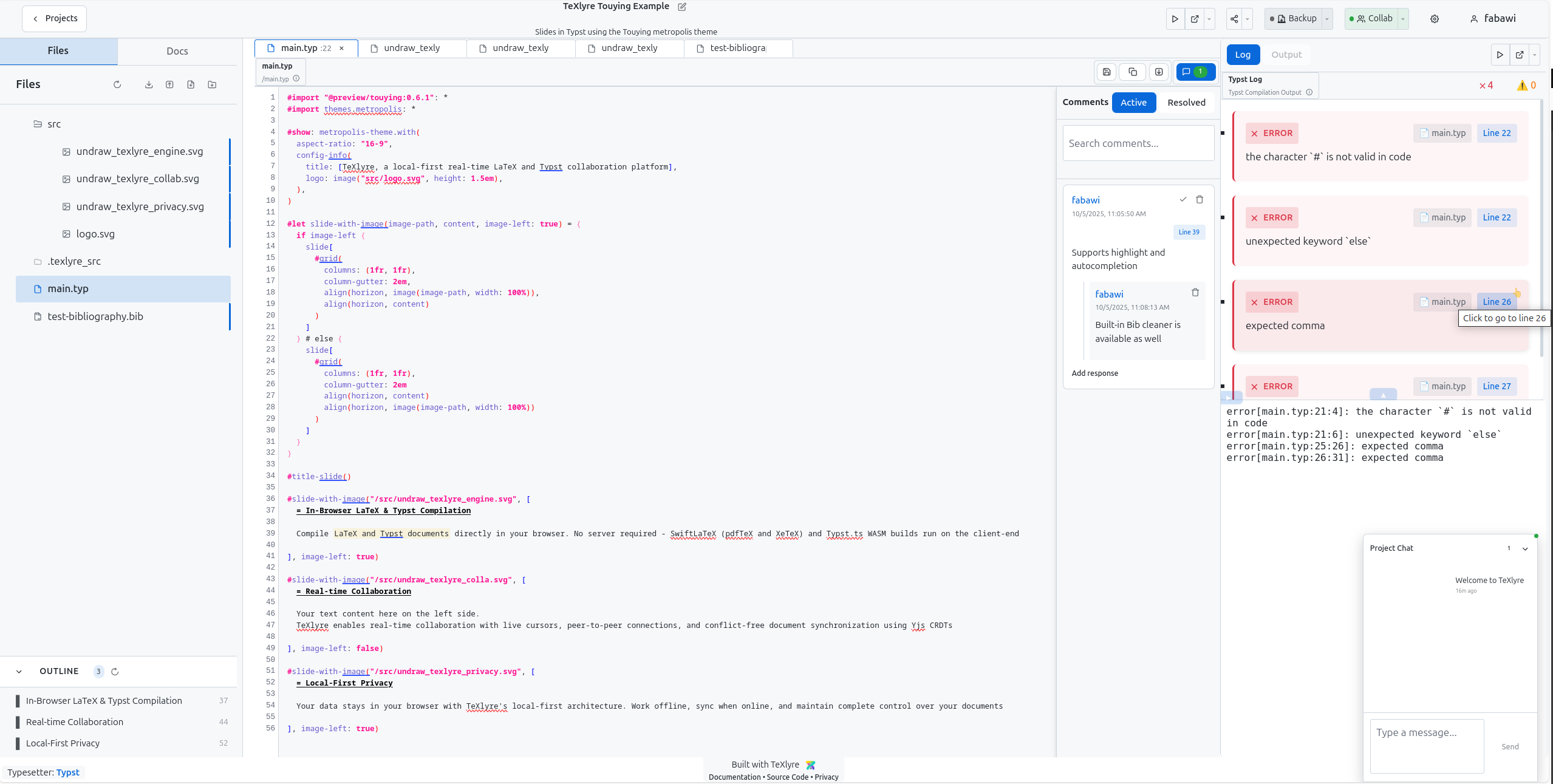Collapse the OUTLINE section

19,672
